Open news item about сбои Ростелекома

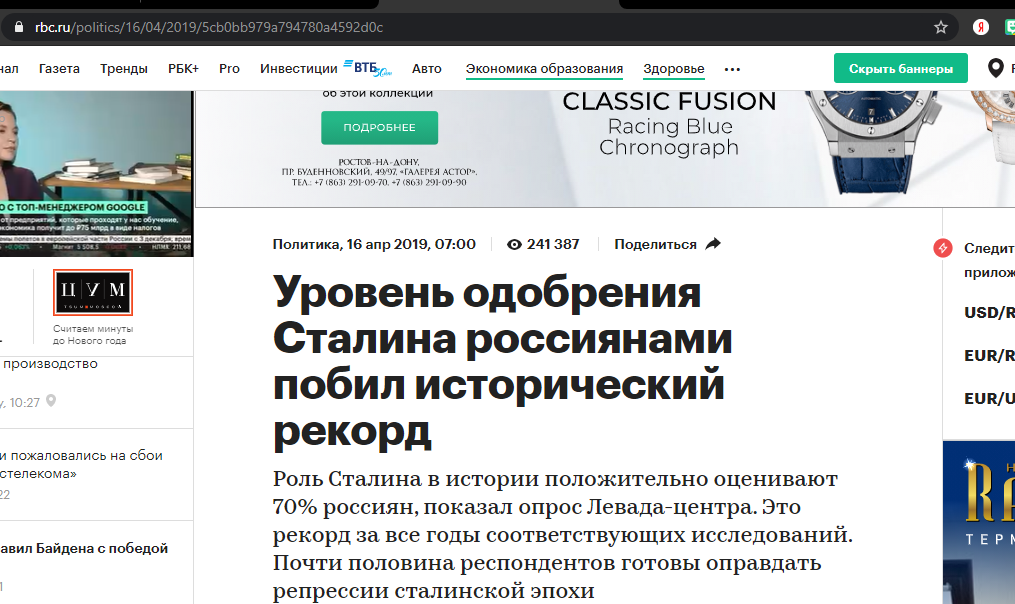(81, 464)
